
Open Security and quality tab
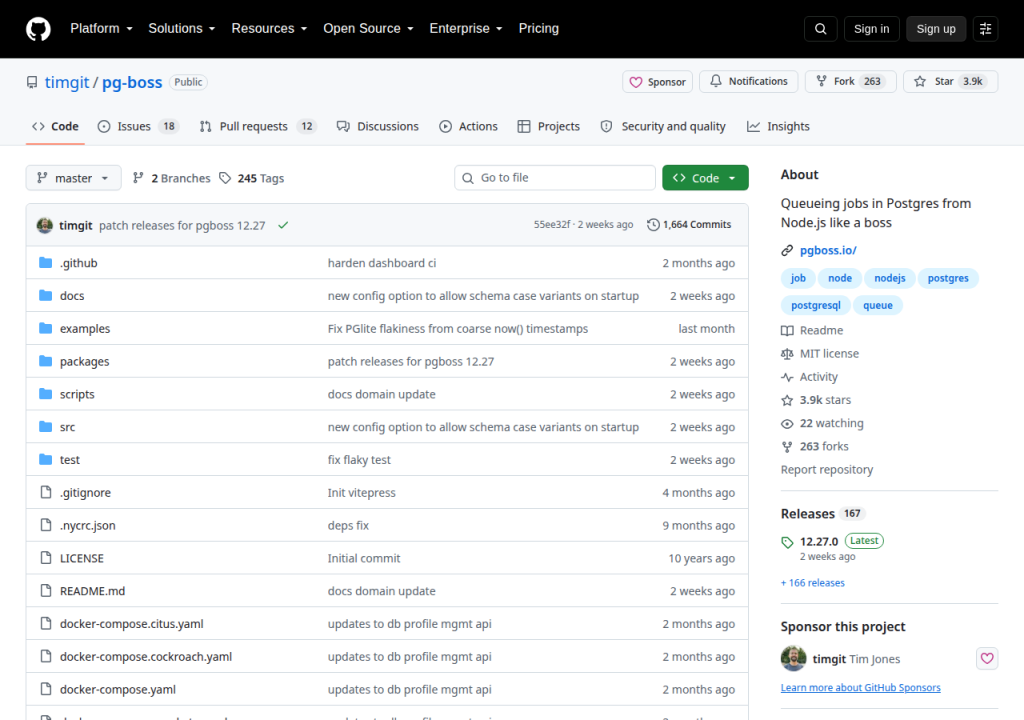pos(663,127)
